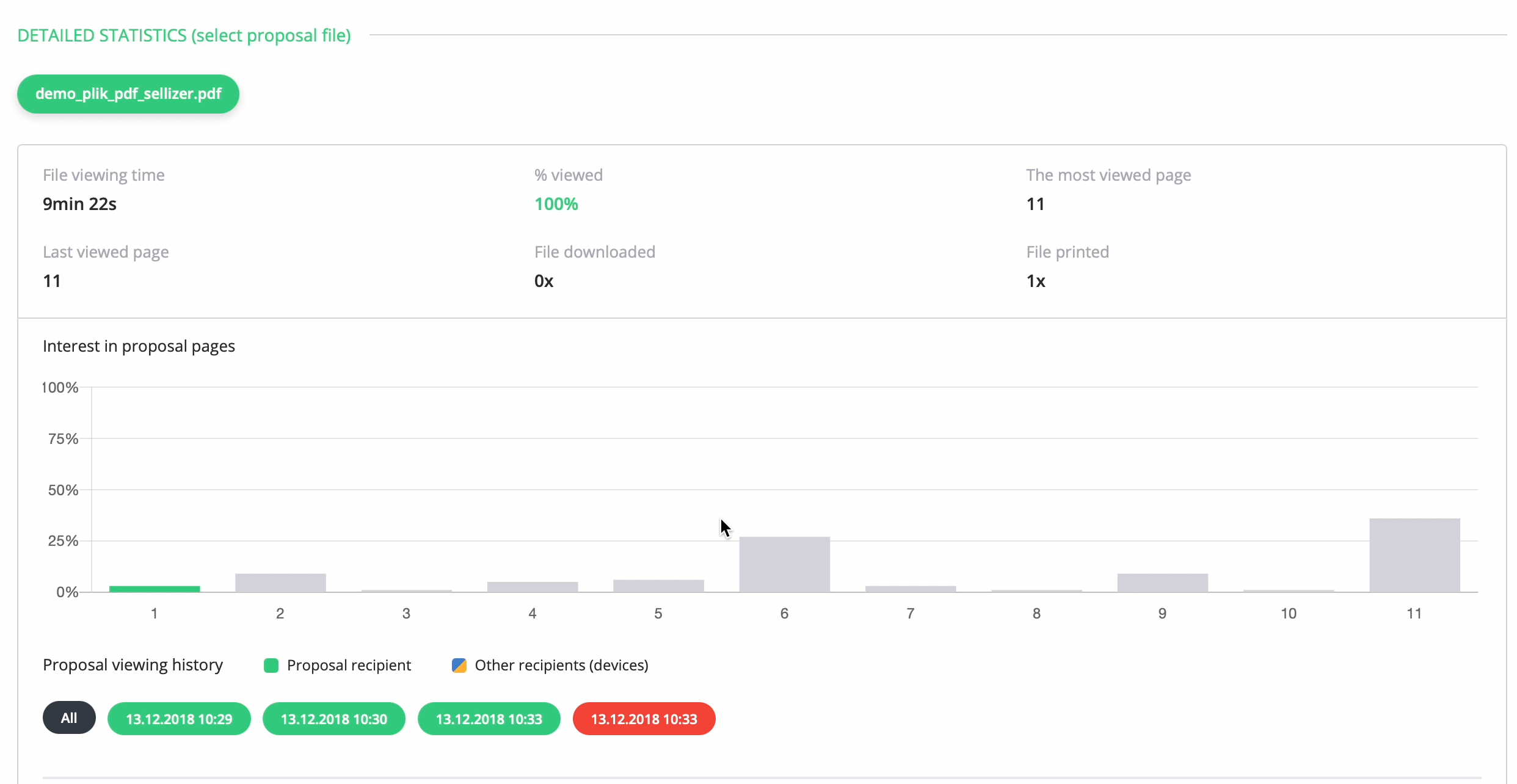Select the 13.12.2018 10:30 viewing session

333,719
